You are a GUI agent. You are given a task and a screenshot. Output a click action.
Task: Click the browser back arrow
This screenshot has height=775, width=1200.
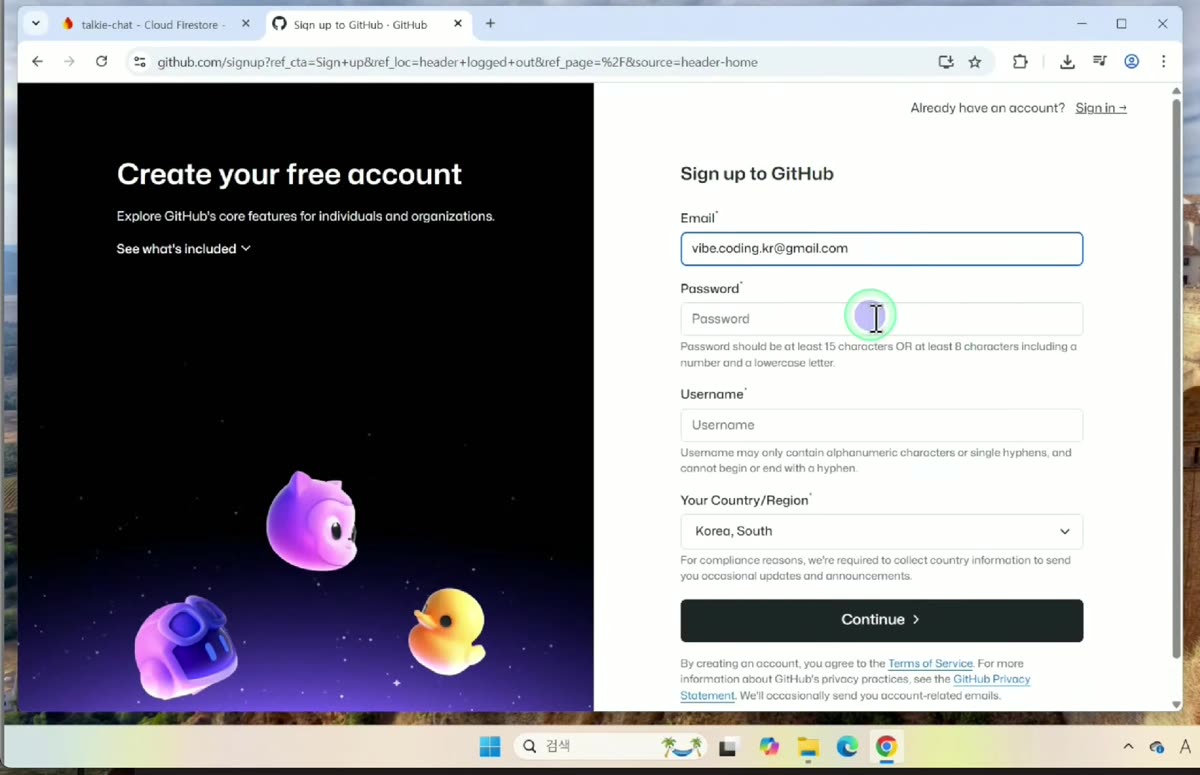click(x=37, y=62)
